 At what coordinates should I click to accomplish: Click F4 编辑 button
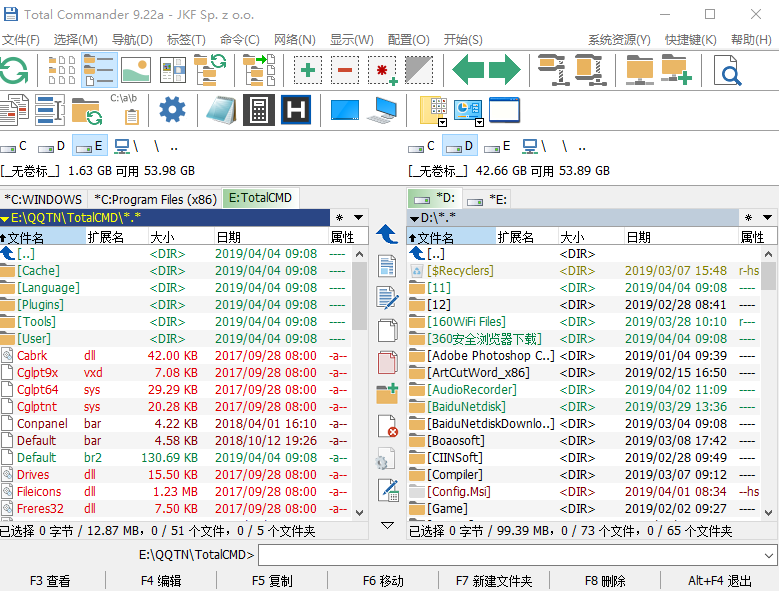click(x=161, y=581)
